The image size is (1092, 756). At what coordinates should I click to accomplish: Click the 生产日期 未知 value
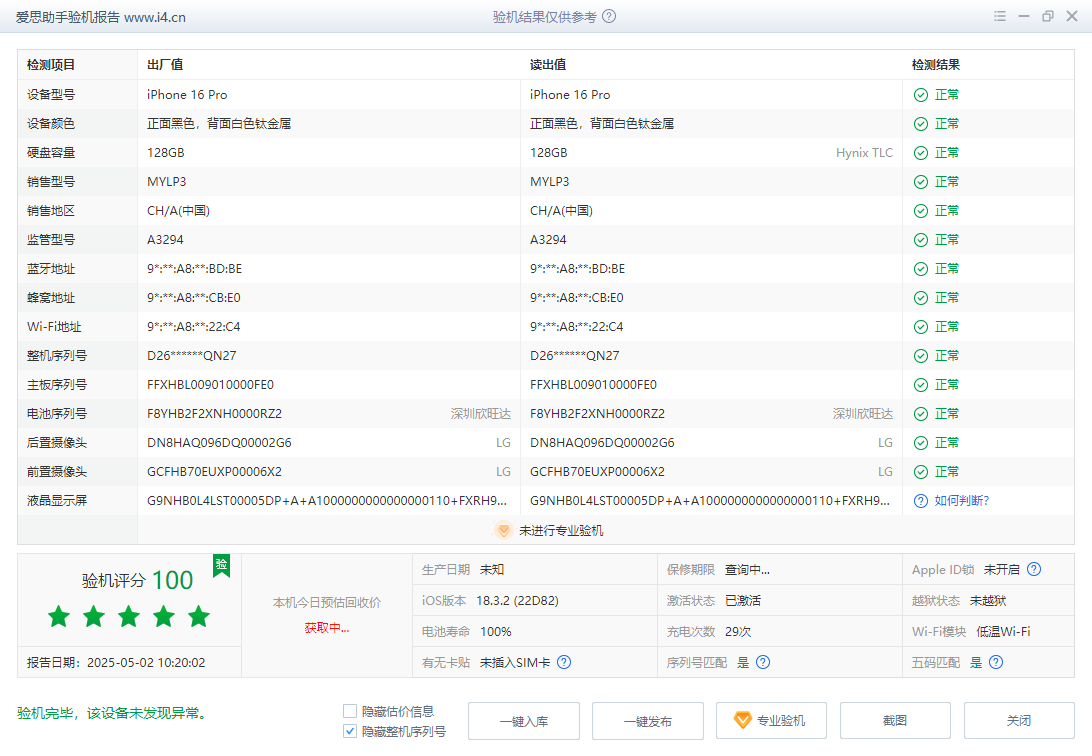[492, 570]
